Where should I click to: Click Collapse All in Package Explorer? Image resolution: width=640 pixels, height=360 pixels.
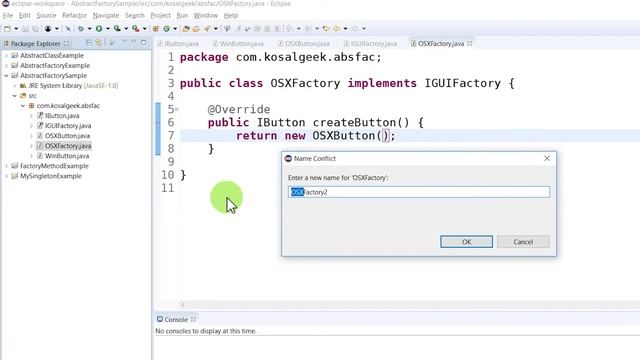tap(89, 42)
